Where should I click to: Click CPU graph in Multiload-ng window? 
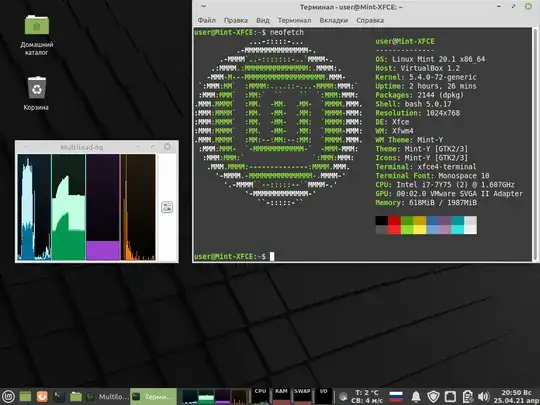(34, 207)
